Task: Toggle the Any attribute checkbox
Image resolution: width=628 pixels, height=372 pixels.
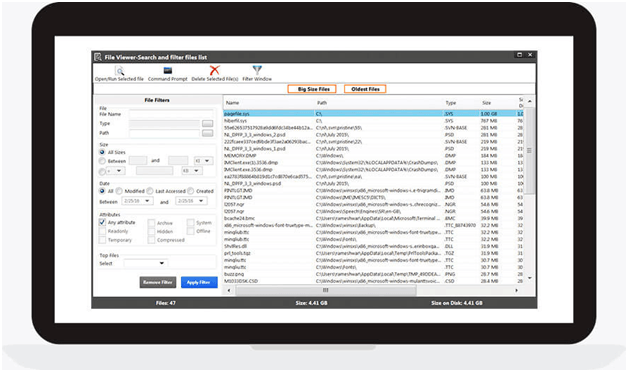Action: point(102,222)
